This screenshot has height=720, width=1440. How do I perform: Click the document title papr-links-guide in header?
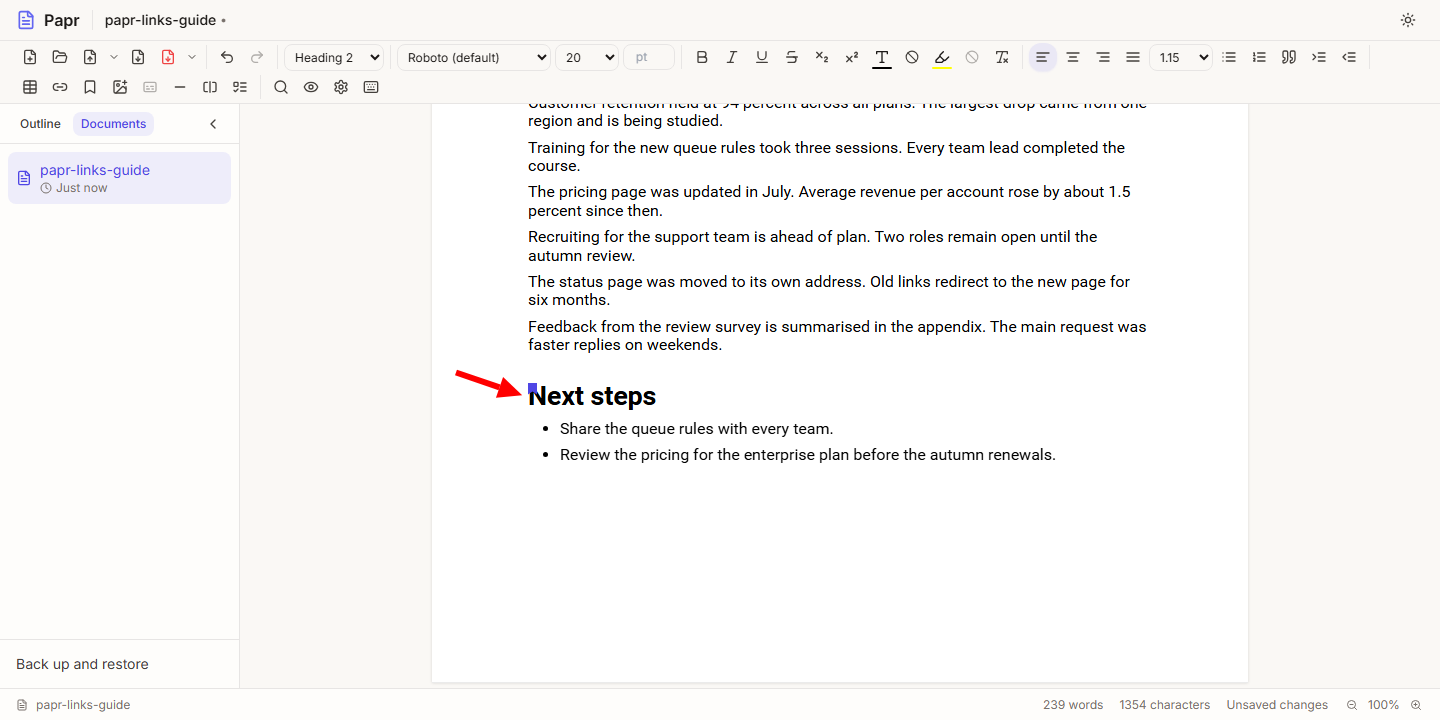160,20
